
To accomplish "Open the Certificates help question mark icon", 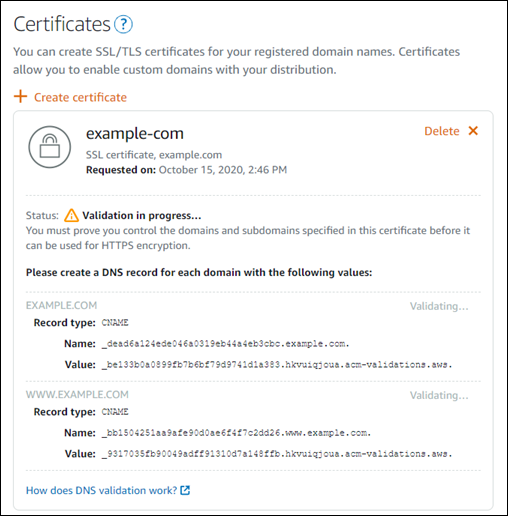I will tap(123, 24).
